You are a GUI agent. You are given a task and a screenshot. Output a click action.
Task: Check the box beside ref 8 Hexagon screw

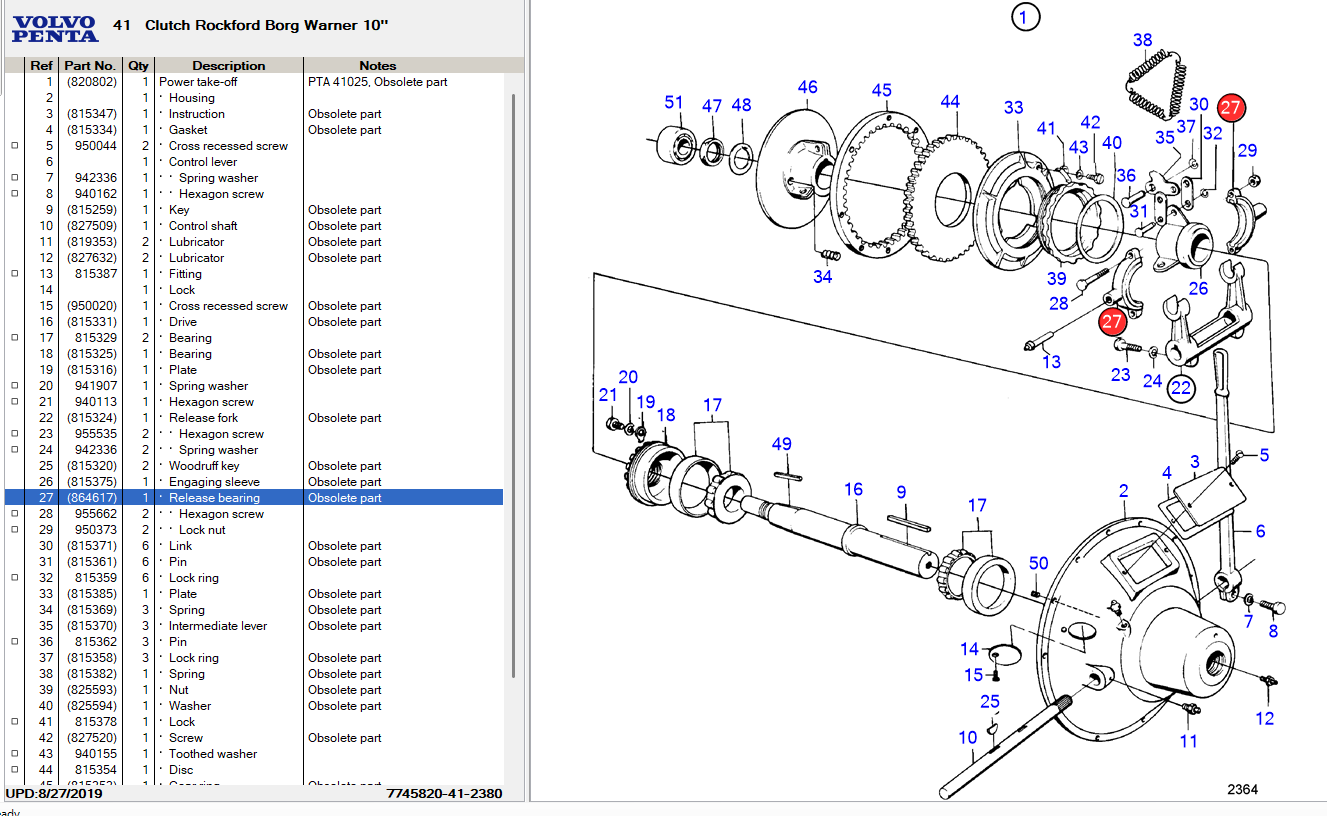click(14, 194)
